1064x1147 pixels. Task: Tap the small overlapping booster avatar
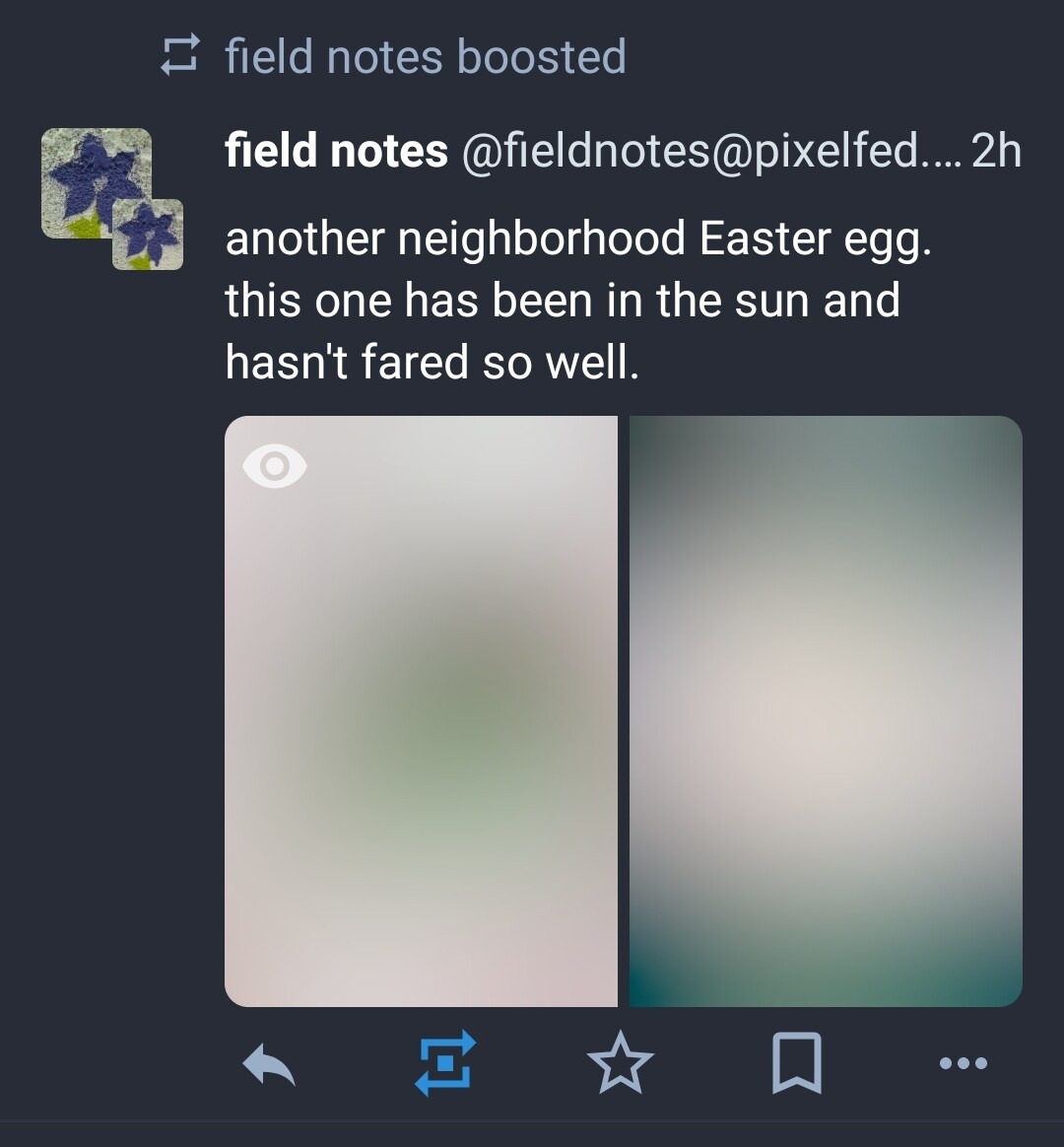coord(148,235)
